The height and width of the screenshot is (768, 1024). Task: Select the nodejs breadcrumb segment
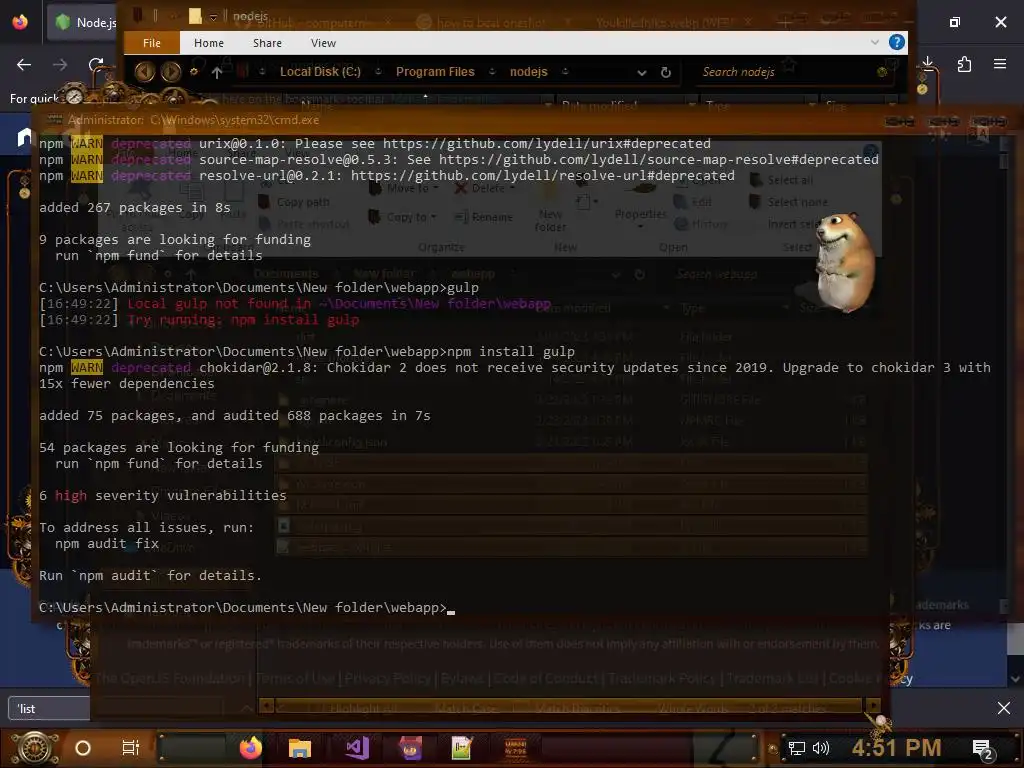point(528,72)
